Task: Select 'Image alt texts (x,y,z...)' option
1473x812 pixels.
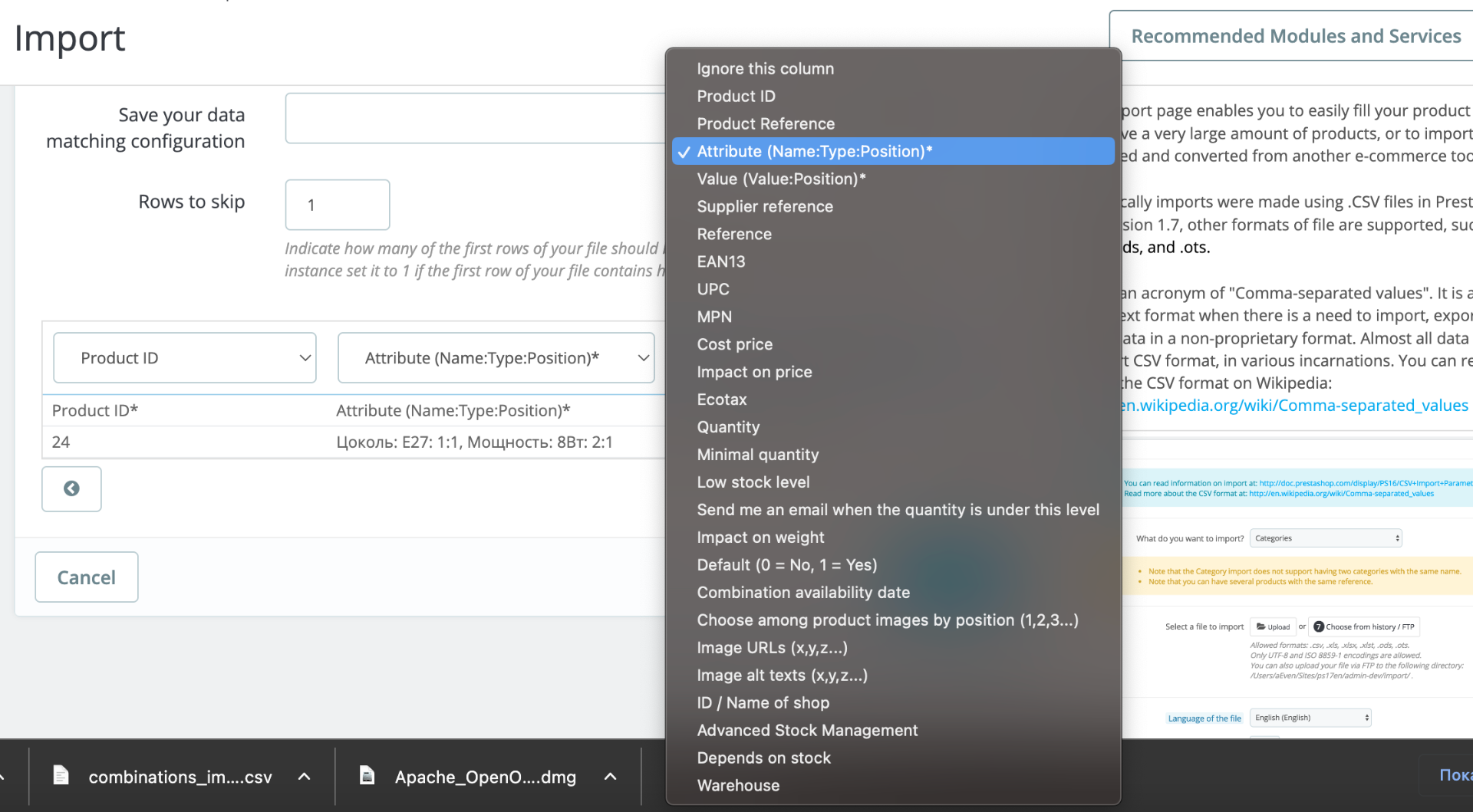Action: [x=893, y=676]
